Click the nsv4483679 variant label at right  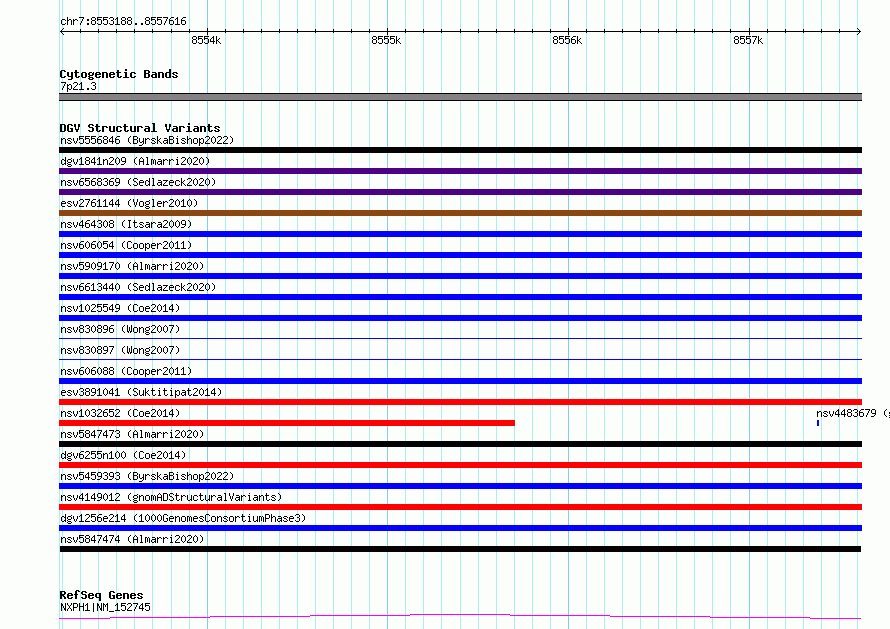(x=853, y=413)
